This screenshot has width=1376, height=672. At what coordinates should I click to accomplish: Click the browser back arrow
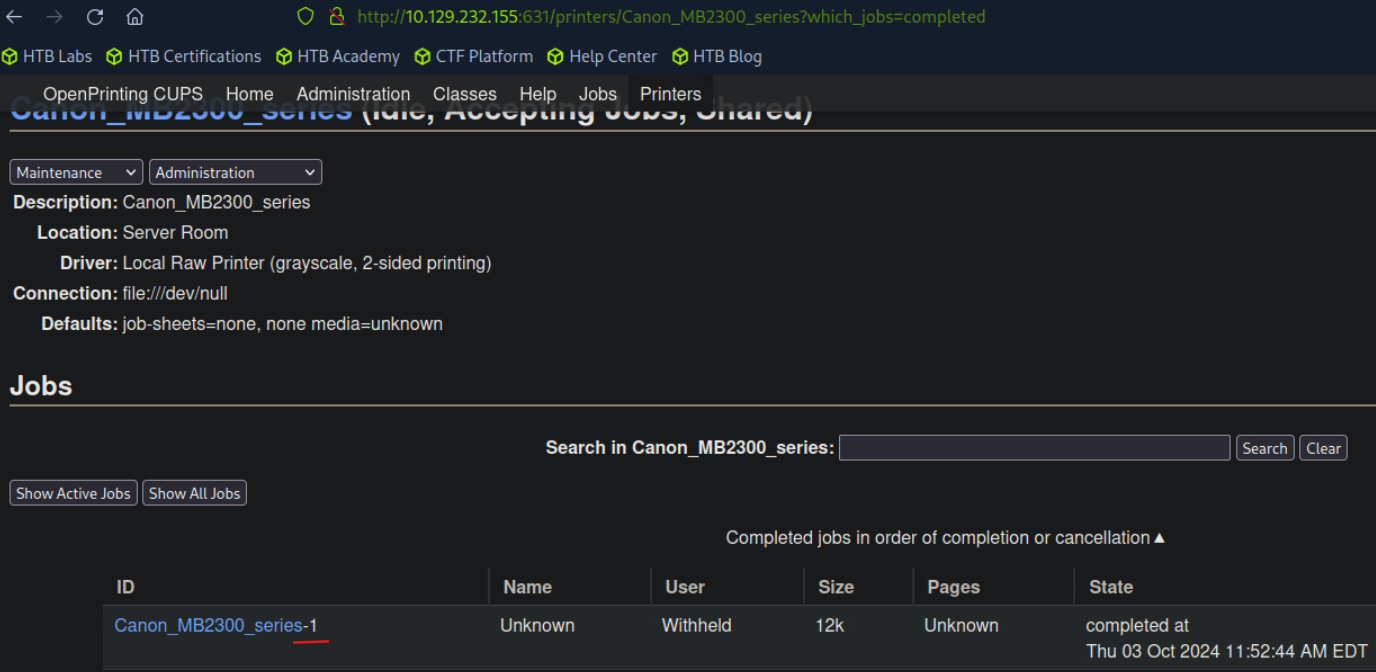pyautogui.click(x=14, y=17)
